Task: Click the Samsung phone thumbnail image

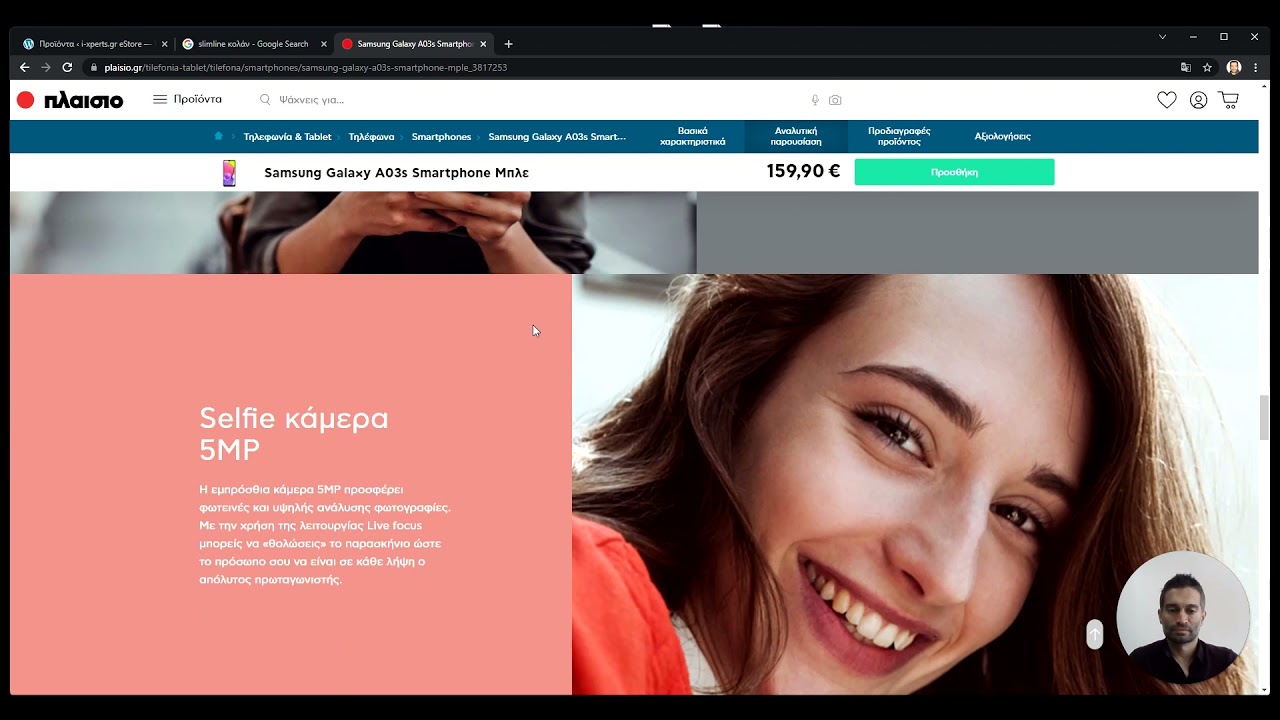Action: pos(229,173)
